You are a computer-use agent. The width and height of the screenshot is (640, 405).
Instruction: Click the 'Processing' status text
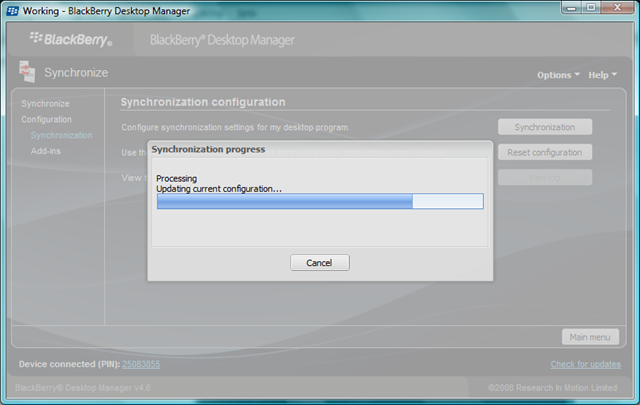click(176, 178)
